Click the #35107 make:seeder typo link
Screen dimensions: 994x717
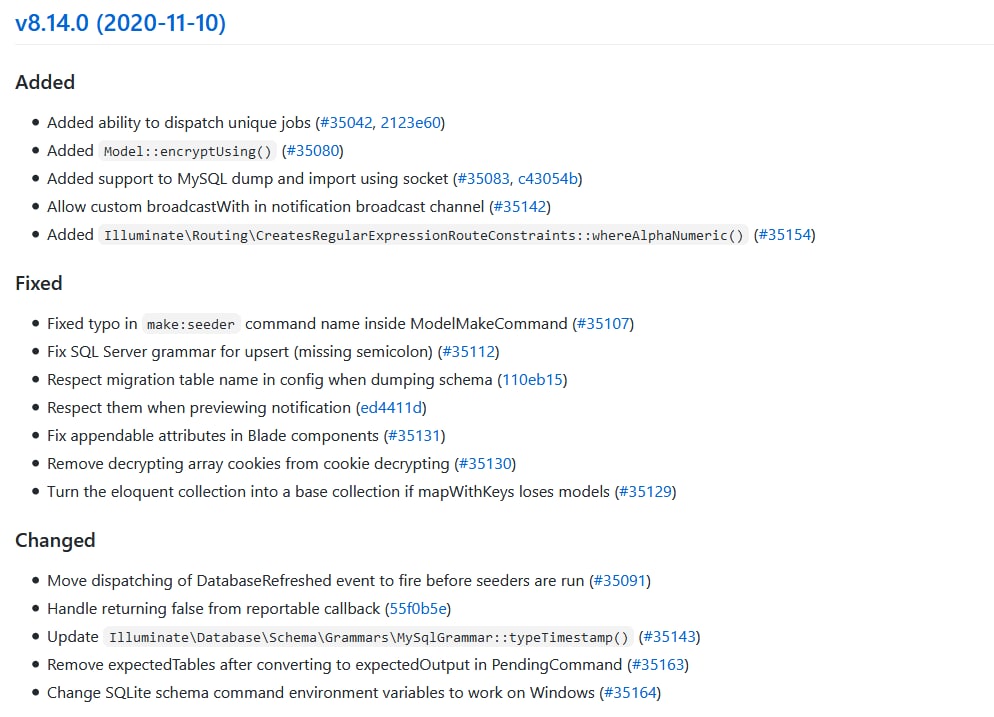pos(603,324)
